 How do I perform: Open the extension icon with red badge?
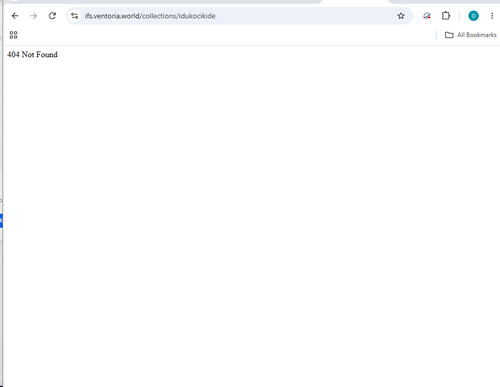pyautogui.click(x=427, y=16)
